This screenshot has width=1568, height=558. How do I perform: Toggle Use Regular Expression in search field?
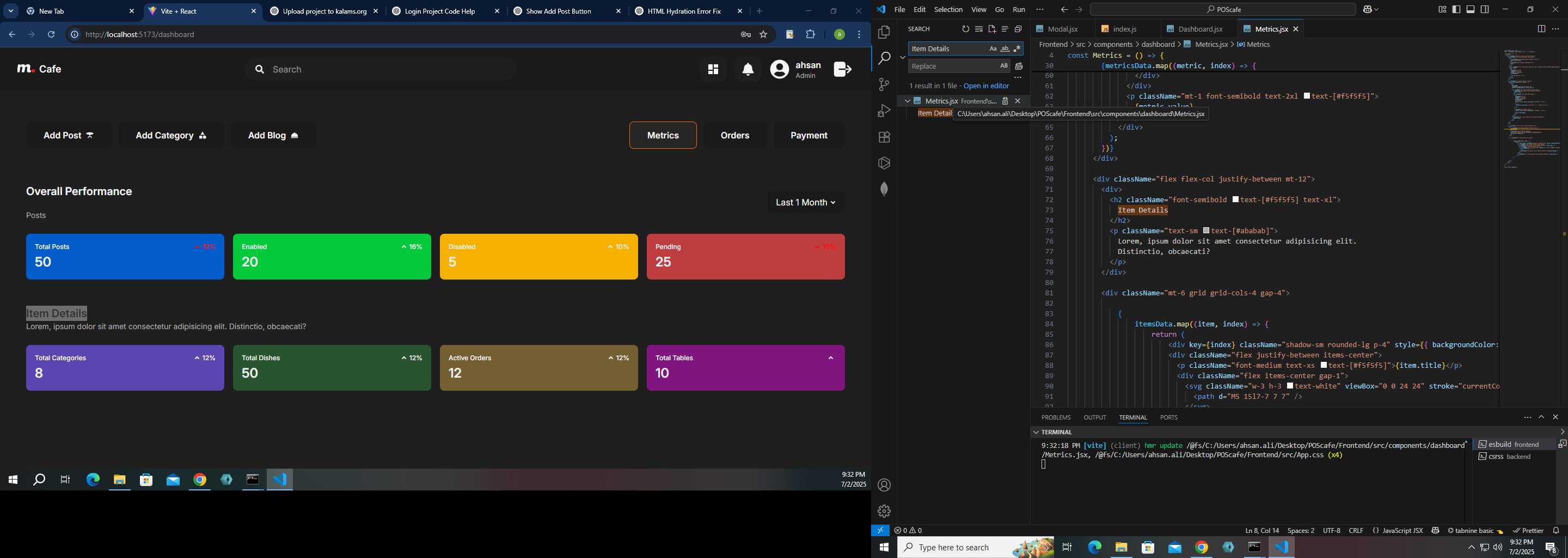[1016, 48]
